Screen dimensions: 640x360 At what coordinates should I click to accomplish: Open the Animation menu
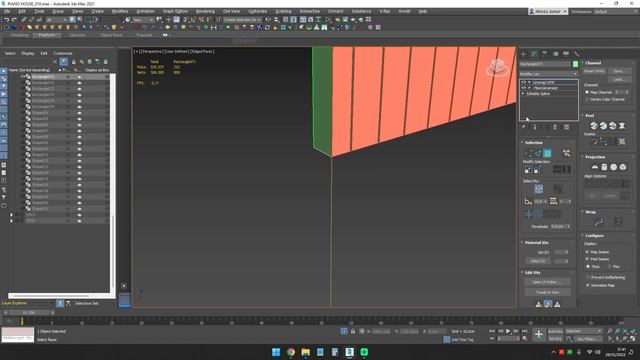[x=145, y=11]
